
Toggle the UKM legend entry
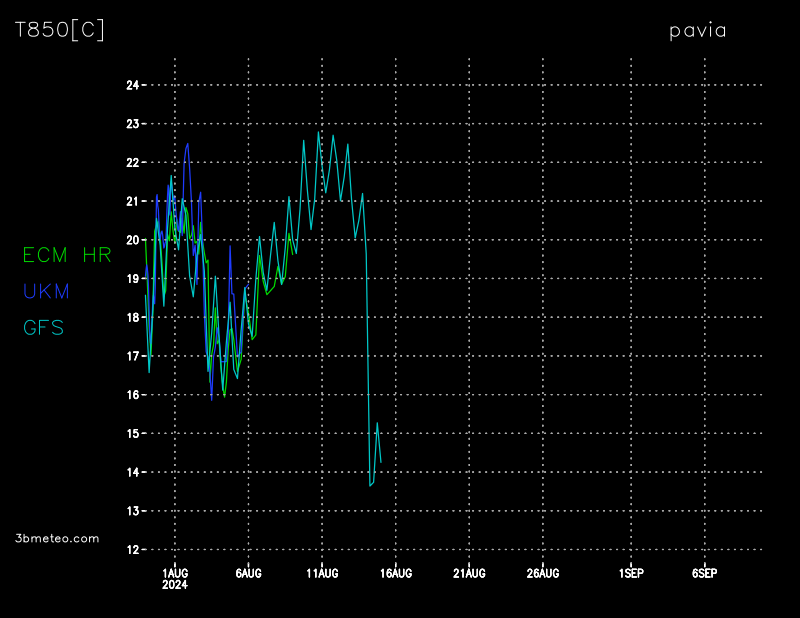[x=46, y=291]
